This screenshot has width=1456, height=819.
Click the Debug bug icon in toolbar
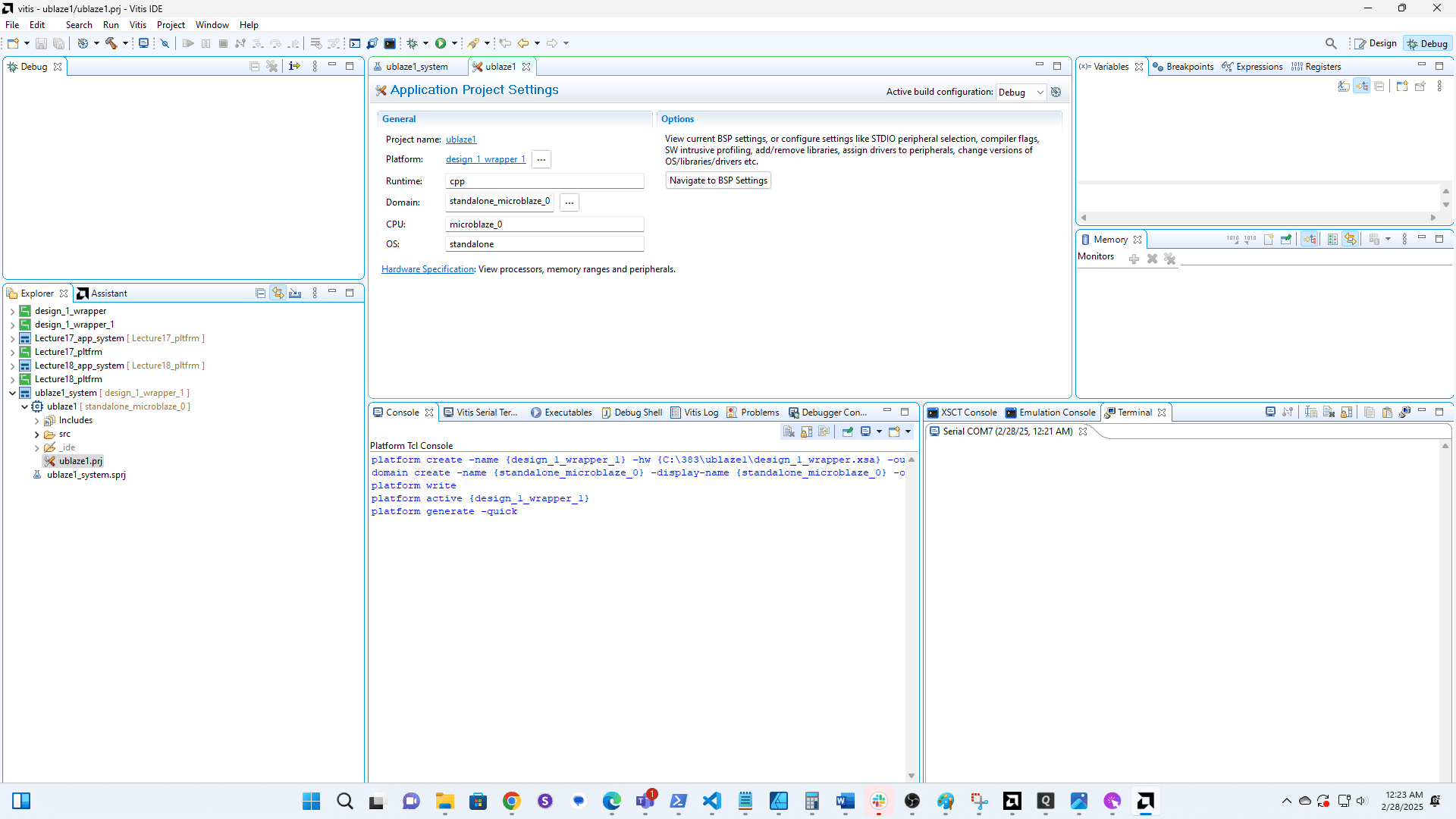pos(413,43)
